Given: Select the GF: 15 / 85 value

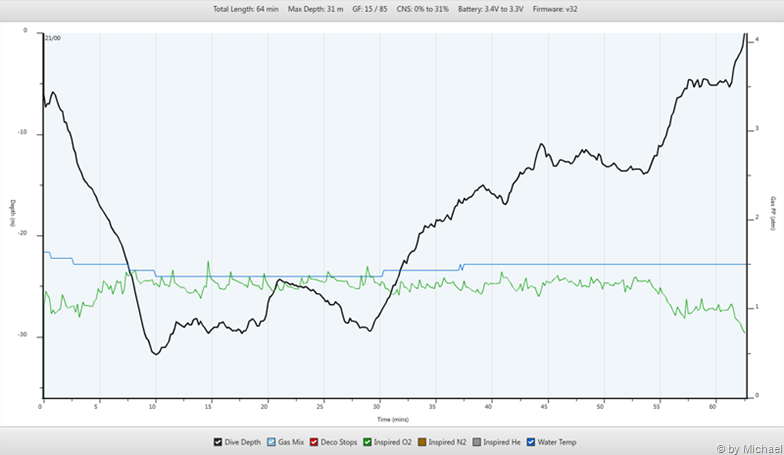Looking at the screenshot, I should click(372, 8).
